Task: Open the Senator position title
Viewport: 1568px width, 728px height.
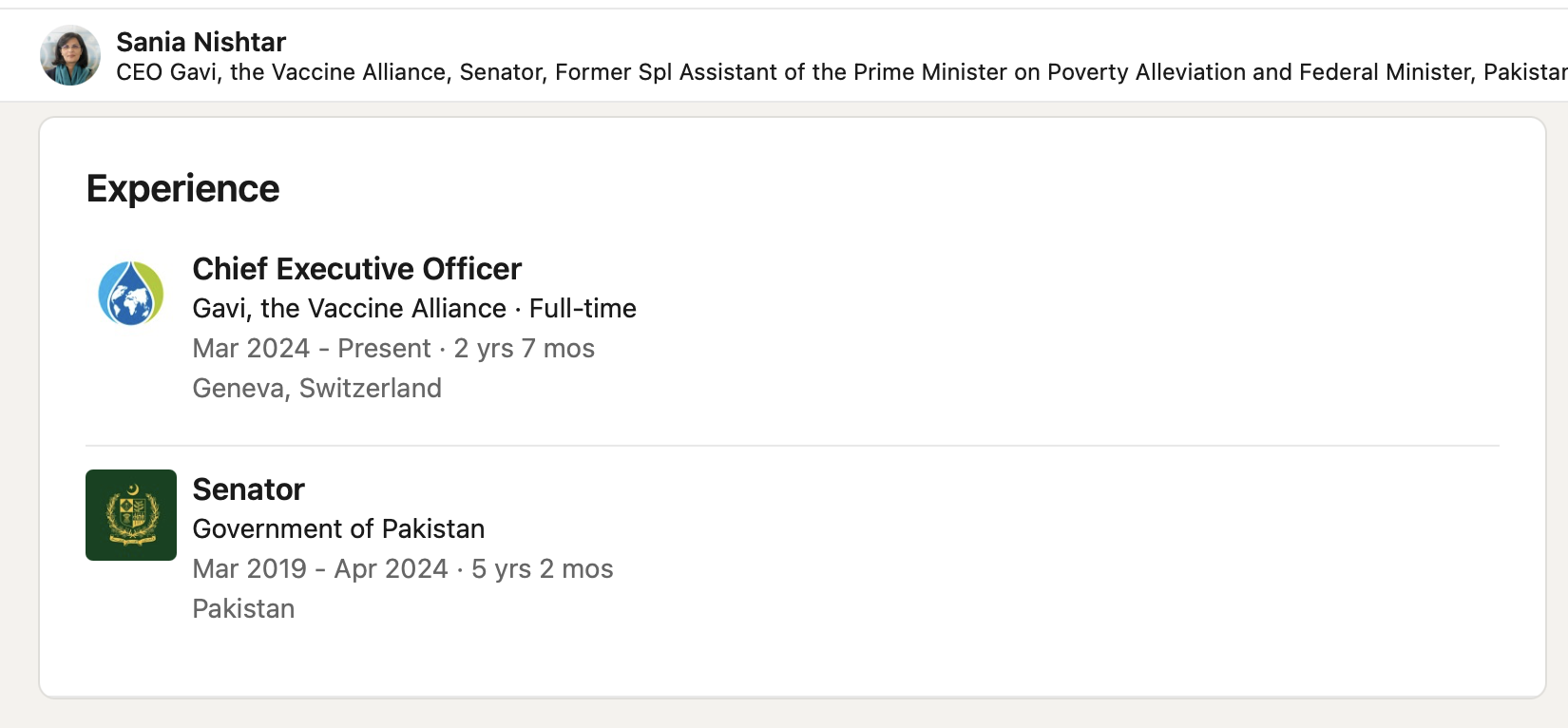Action: click(x=249, y=489)
